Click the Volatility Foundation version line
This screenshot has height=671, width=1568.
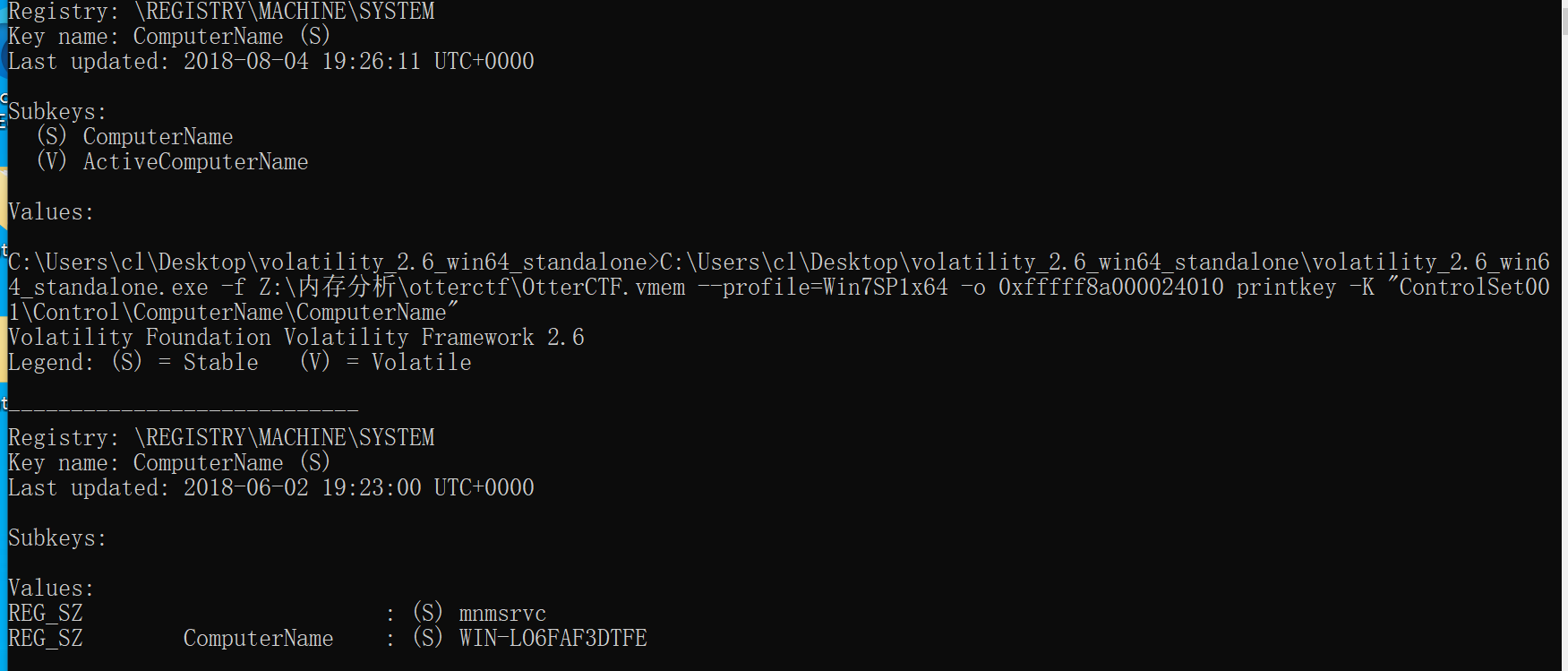click(296, 338)
